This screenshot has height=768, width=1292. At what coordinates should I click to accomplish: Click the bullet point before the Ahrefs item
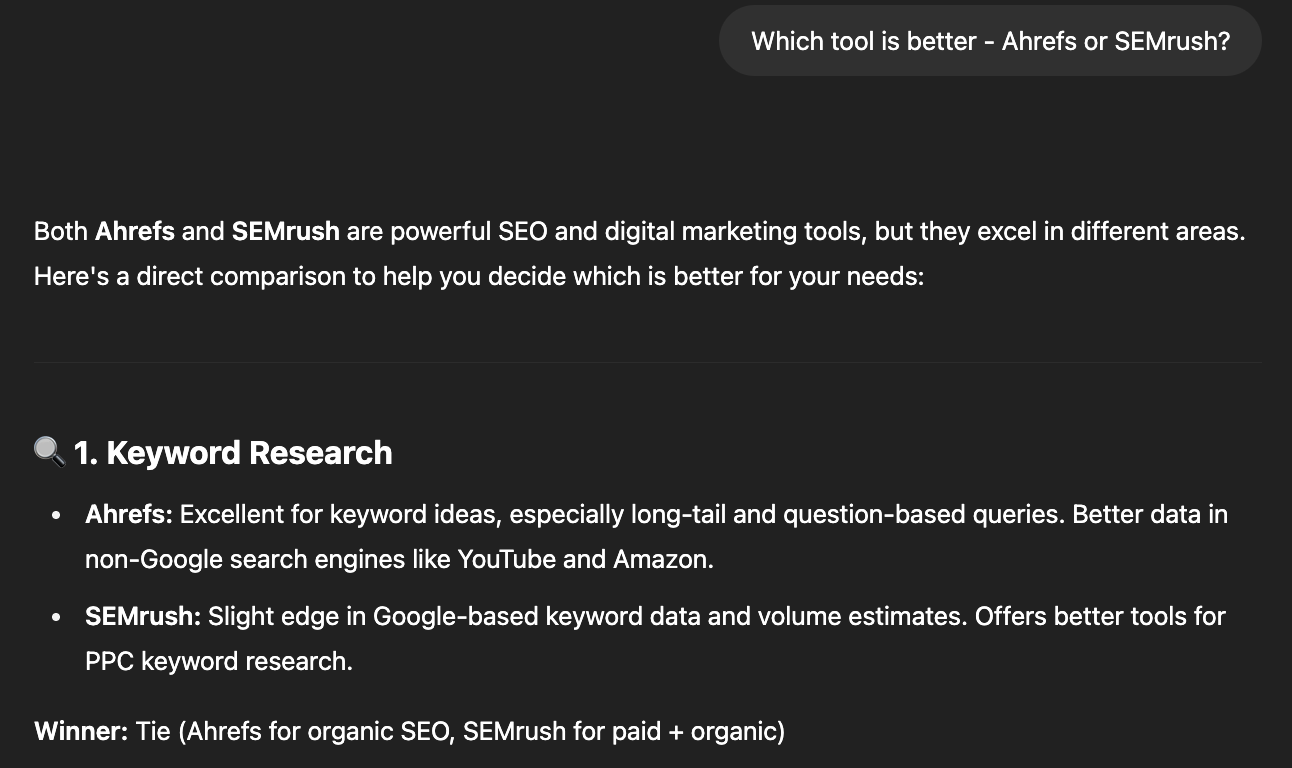tap(57, 515)
